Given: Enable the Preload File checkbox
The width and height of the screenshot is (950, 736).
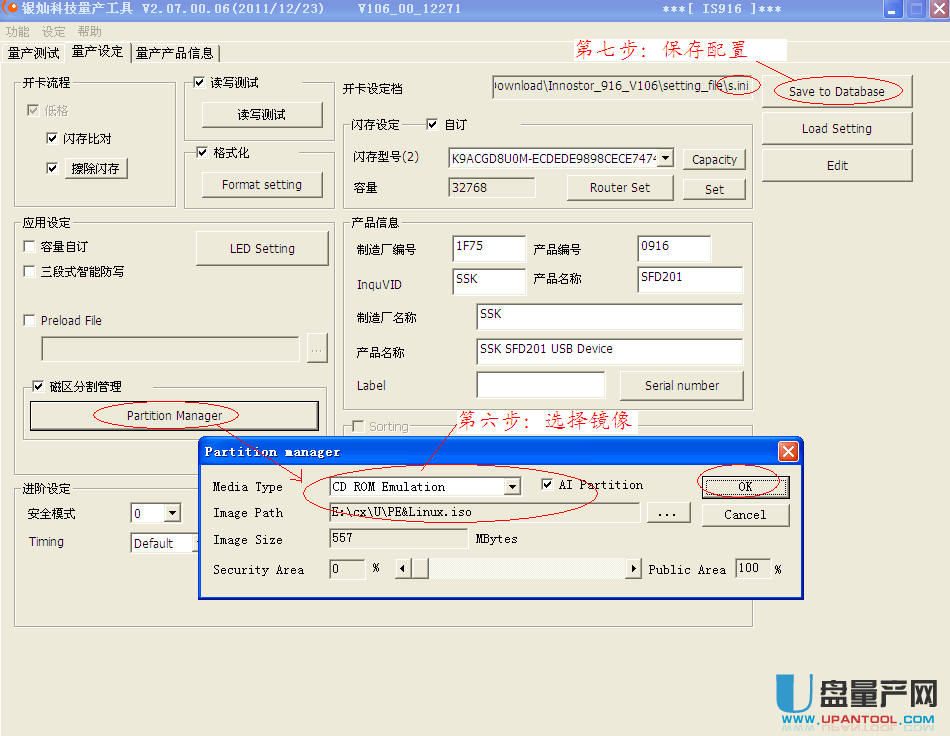Looking at the screenshot, I should coord(30,321).
